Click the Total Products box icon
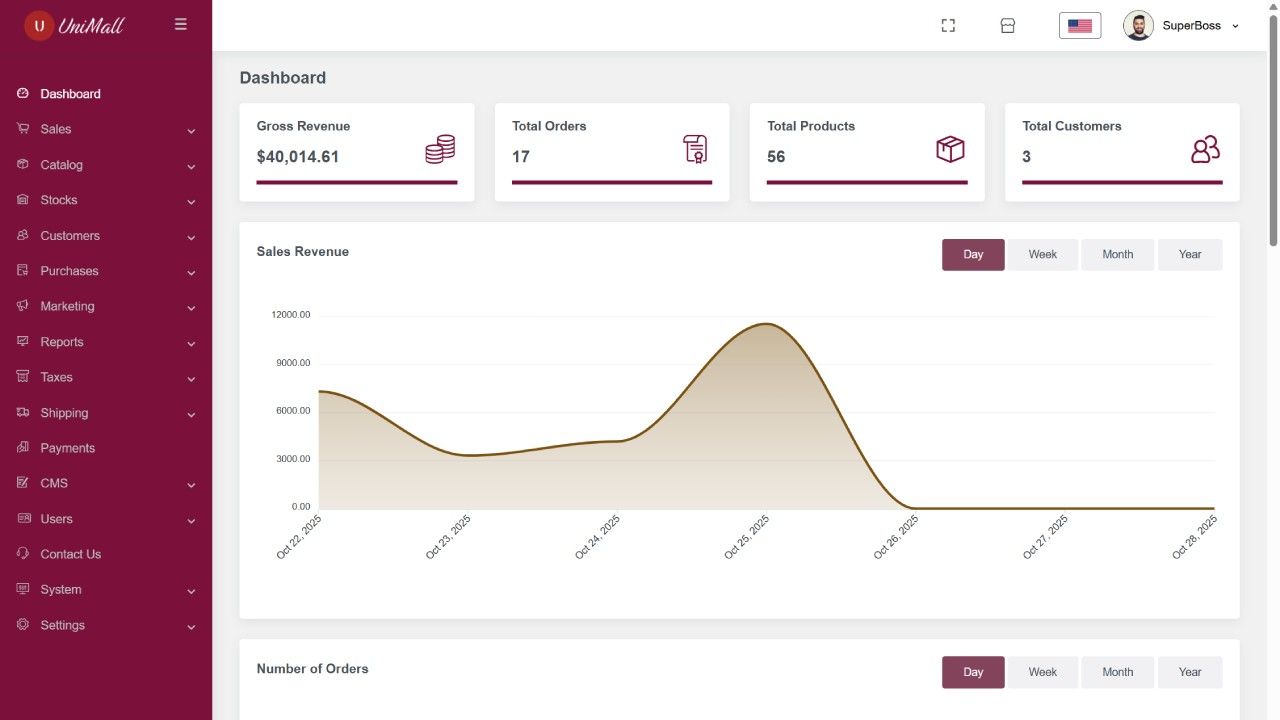Screen dimensions: 1280x720 pos(950,149)
